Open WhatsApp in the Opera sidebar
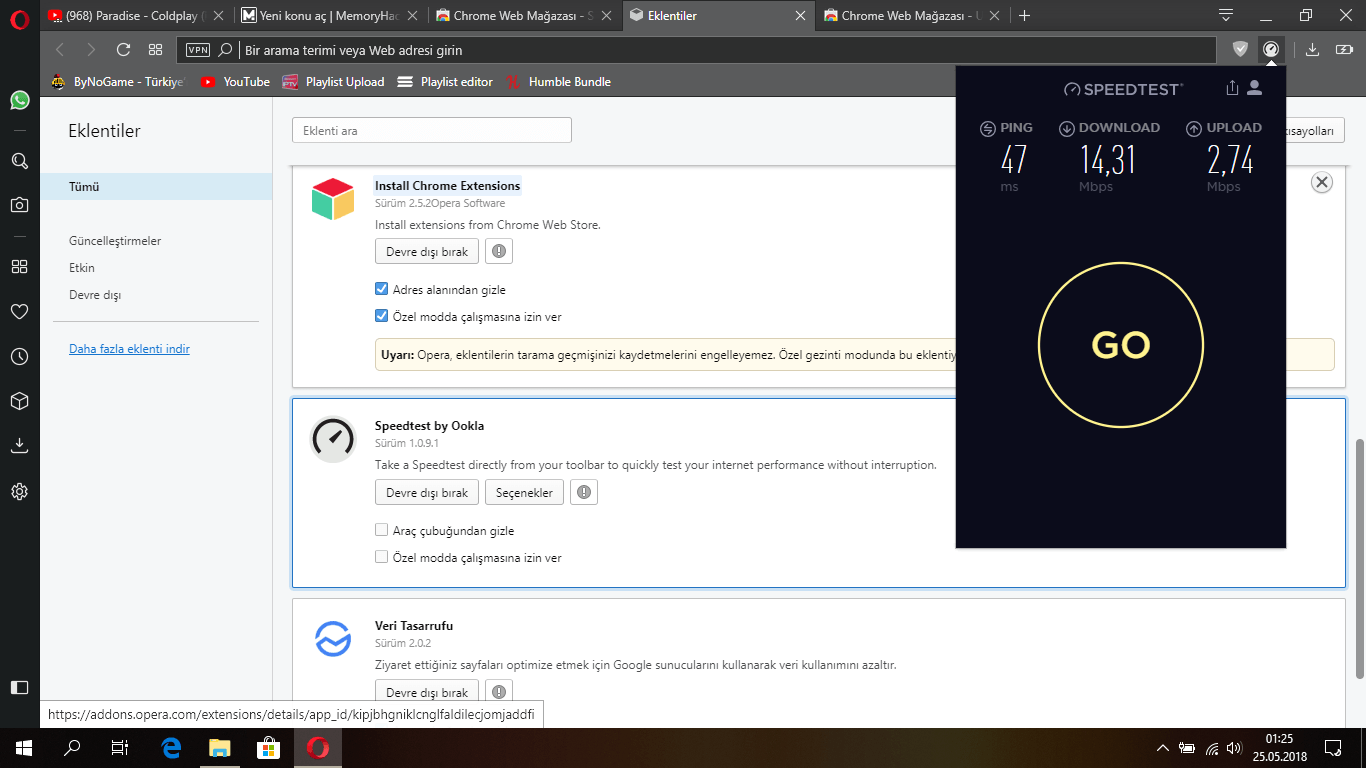This screenshot has height=768, width=1366. pos(19,100)
